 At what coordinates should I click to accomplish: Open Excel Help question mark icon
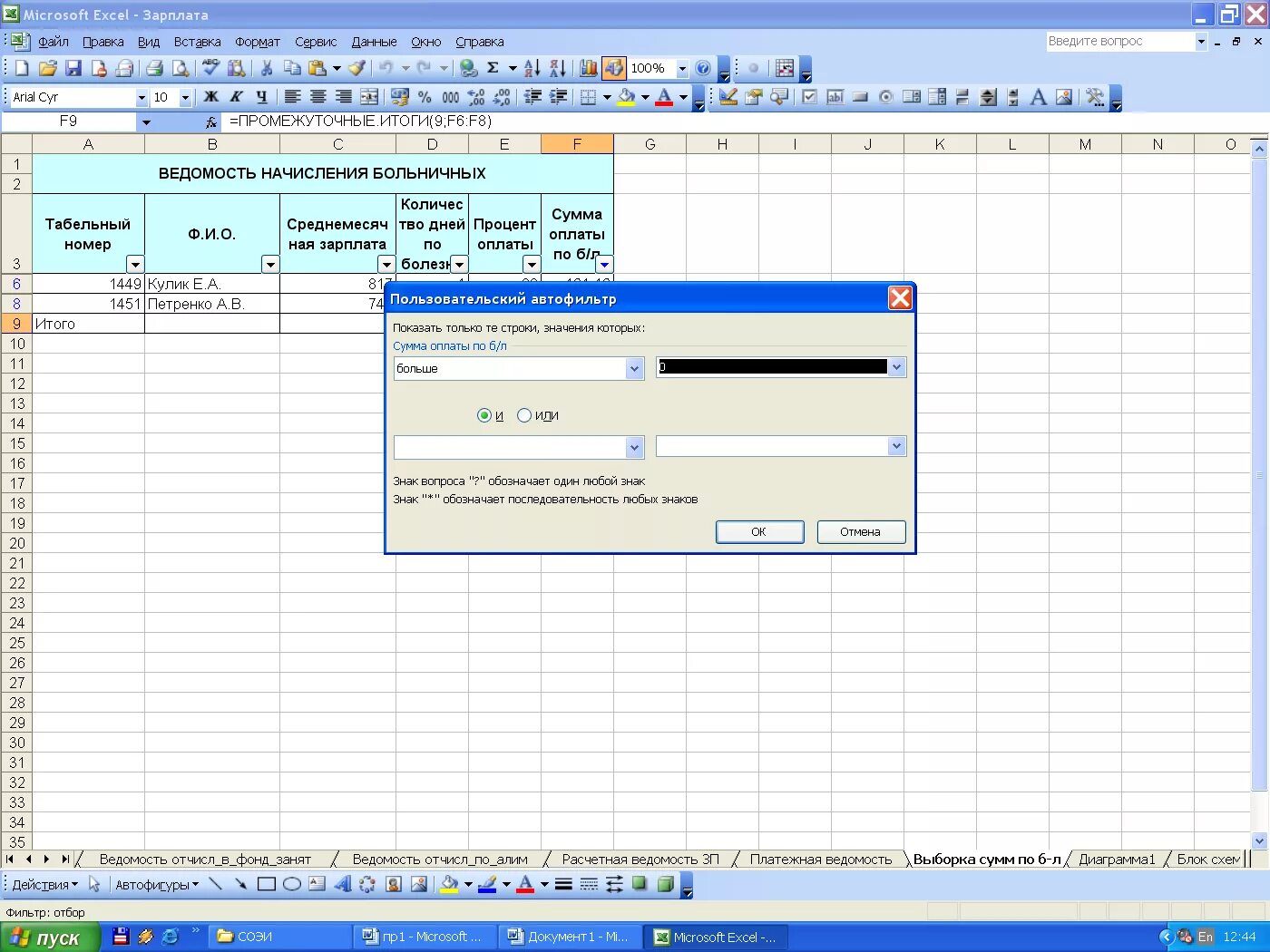pos(703,68)
